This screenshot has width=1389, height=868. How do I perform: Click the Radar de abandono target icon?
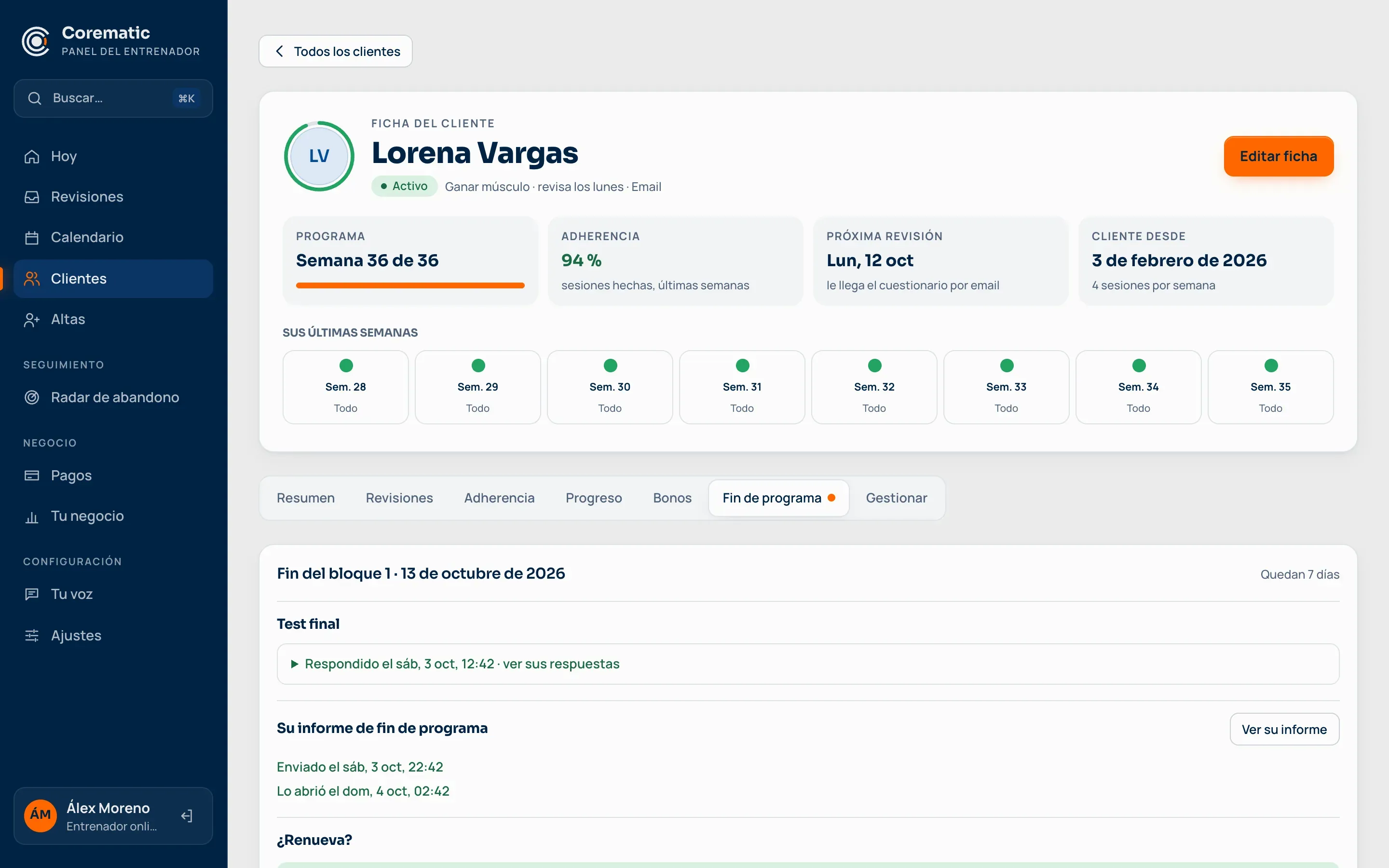(31, 397)
